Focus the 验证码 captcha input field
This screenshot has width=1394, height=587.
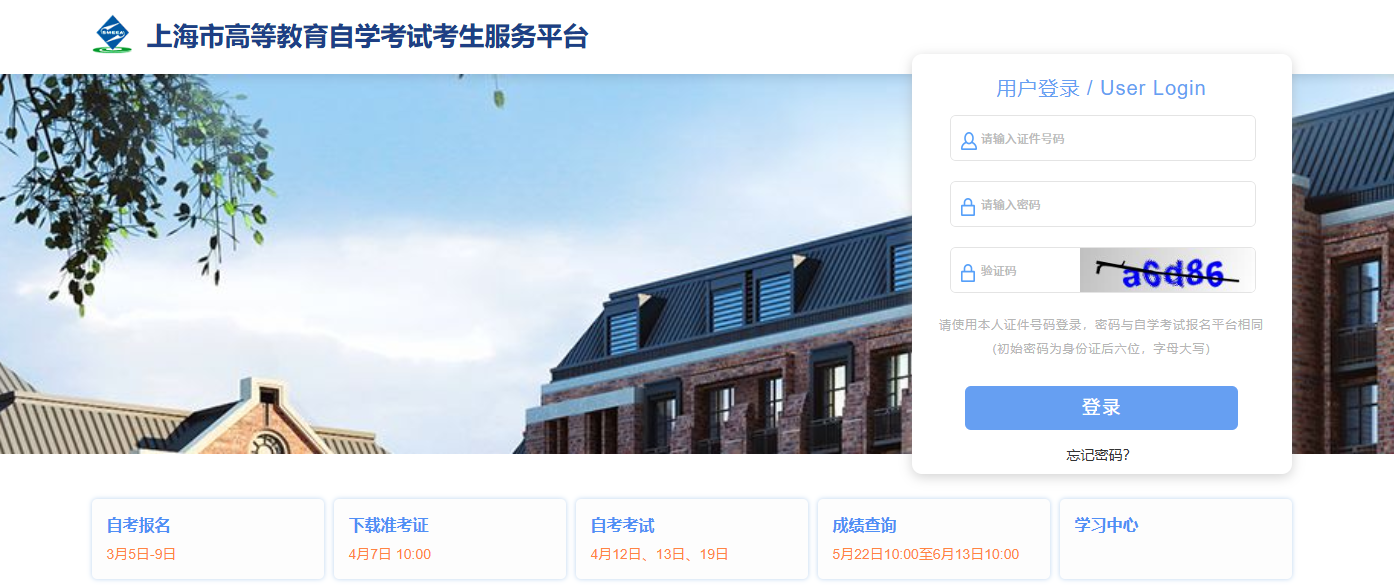point(1015,270)
